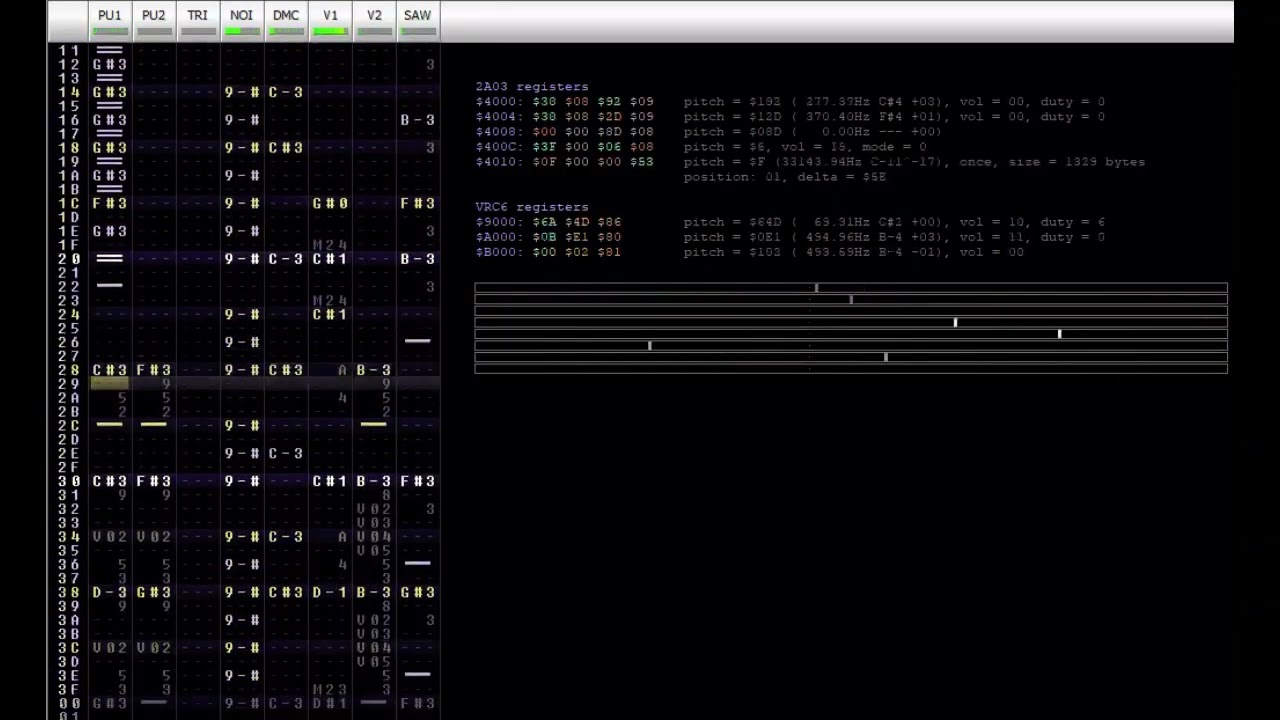Select the C#3 note in DMC row 18
This screenshot has width=1280, height=720.
tap(286, 148)
